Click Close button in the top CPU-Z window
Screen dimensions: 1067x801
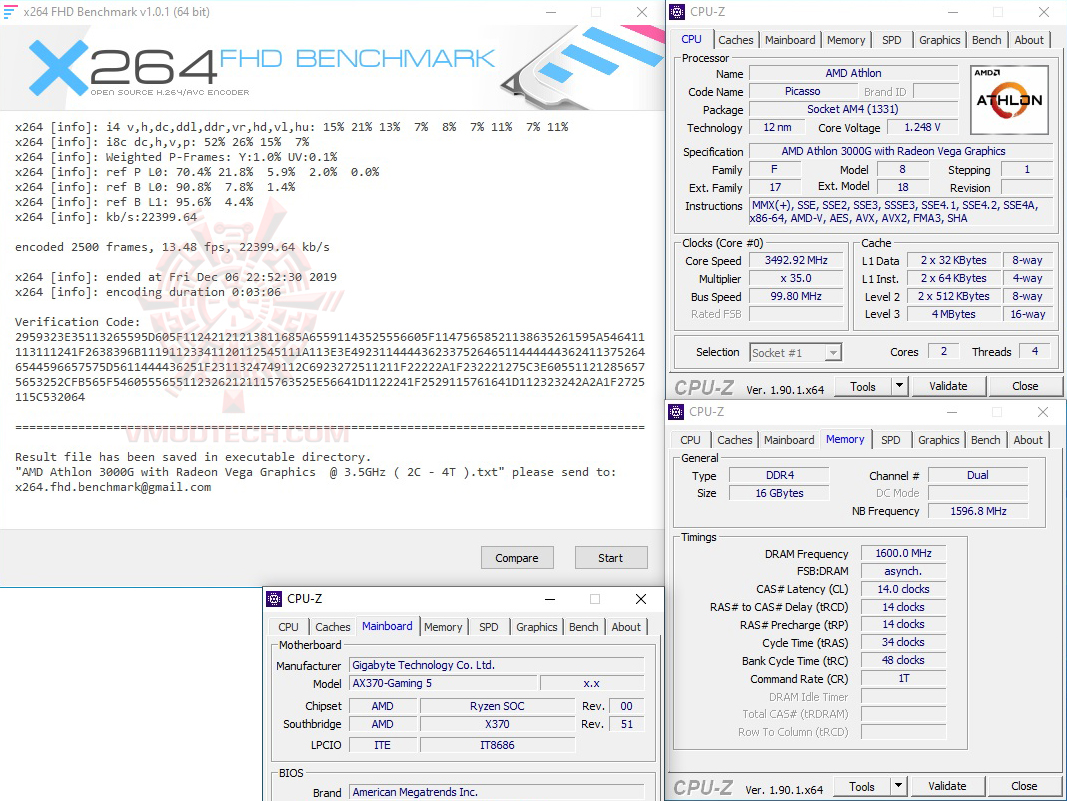pyautogui.click(x=1025, y=386)
